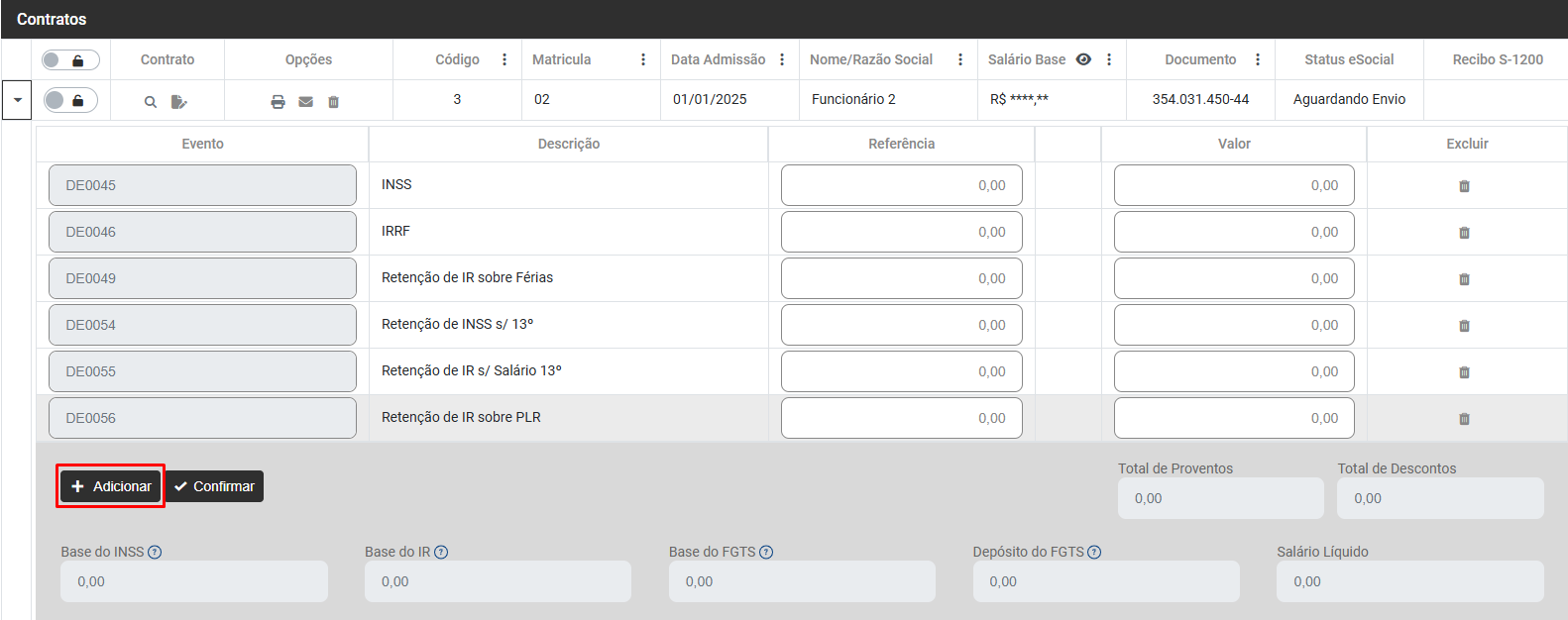
Task: Collapse the Funcionário 2 row details
Action: point(17,100)
